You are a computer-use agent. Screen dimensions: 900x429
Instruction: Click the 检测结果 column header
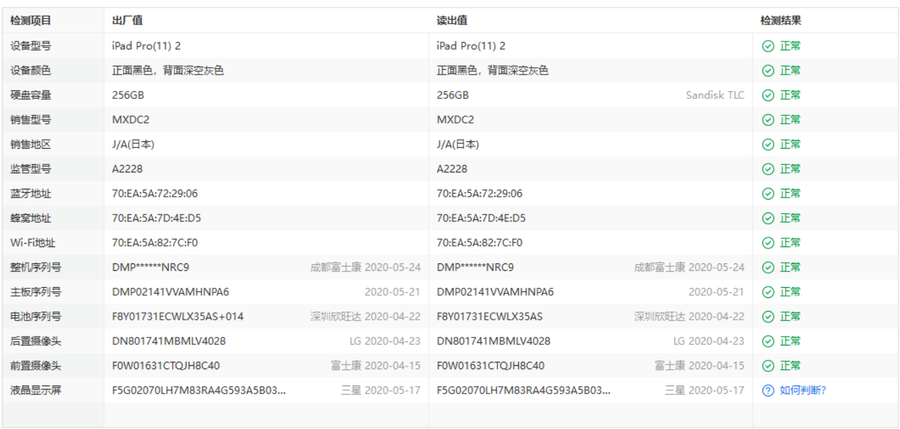pos(781,21)
